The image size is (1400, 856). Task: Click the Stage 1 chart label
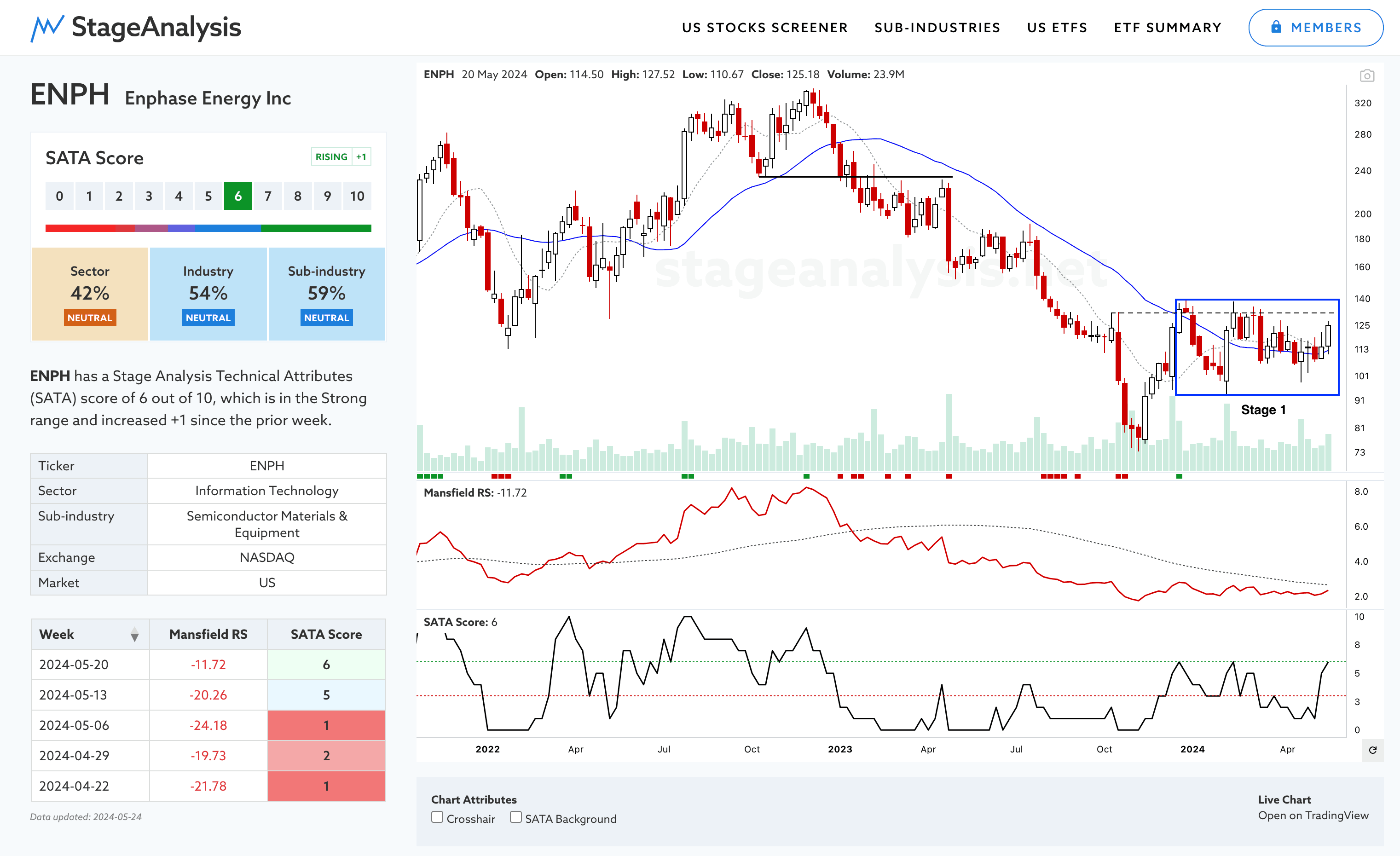1263,410
